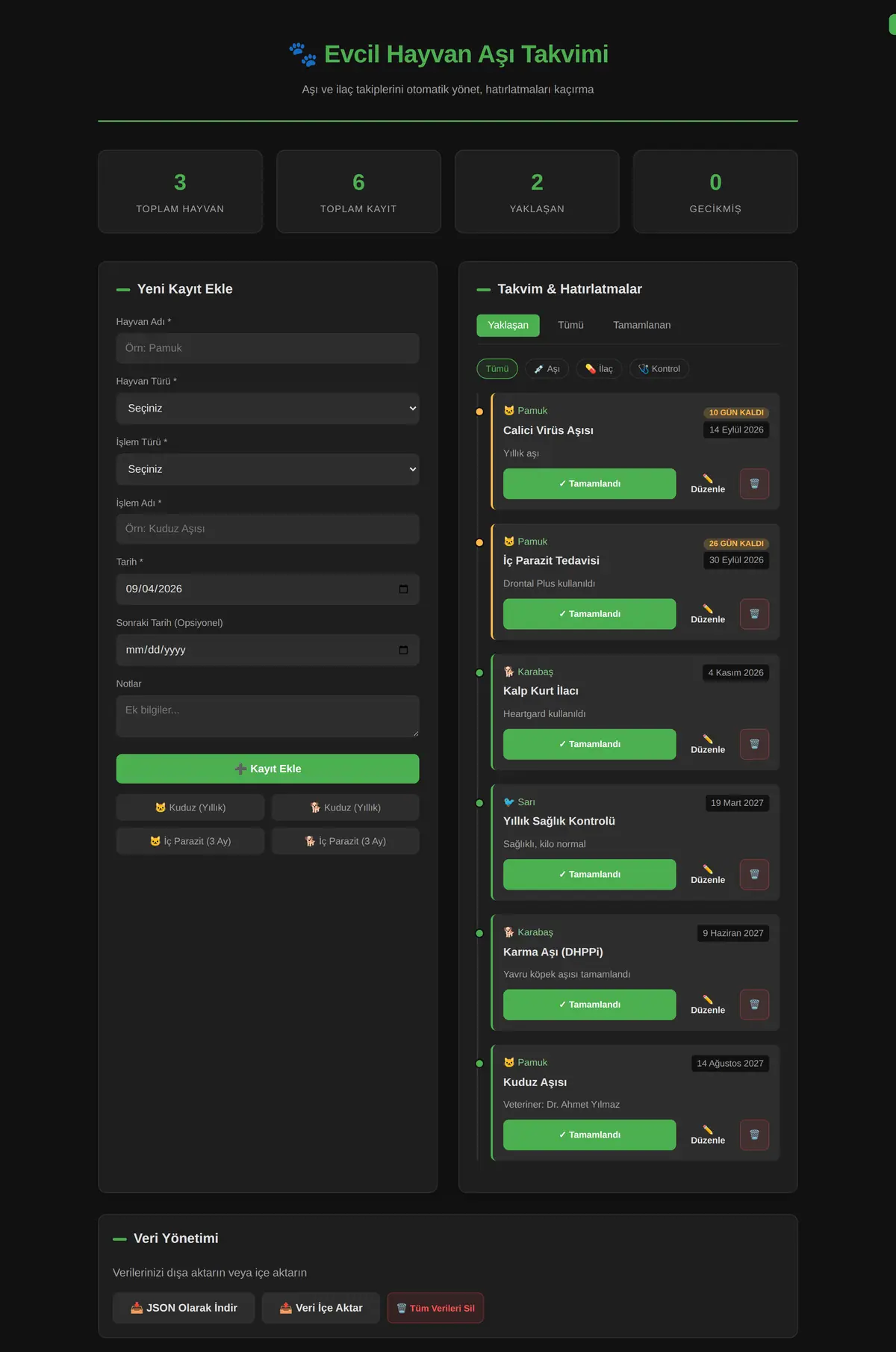
Task: Apply the dog Kuduz (Yıllık) template
Action: point(345,807)
